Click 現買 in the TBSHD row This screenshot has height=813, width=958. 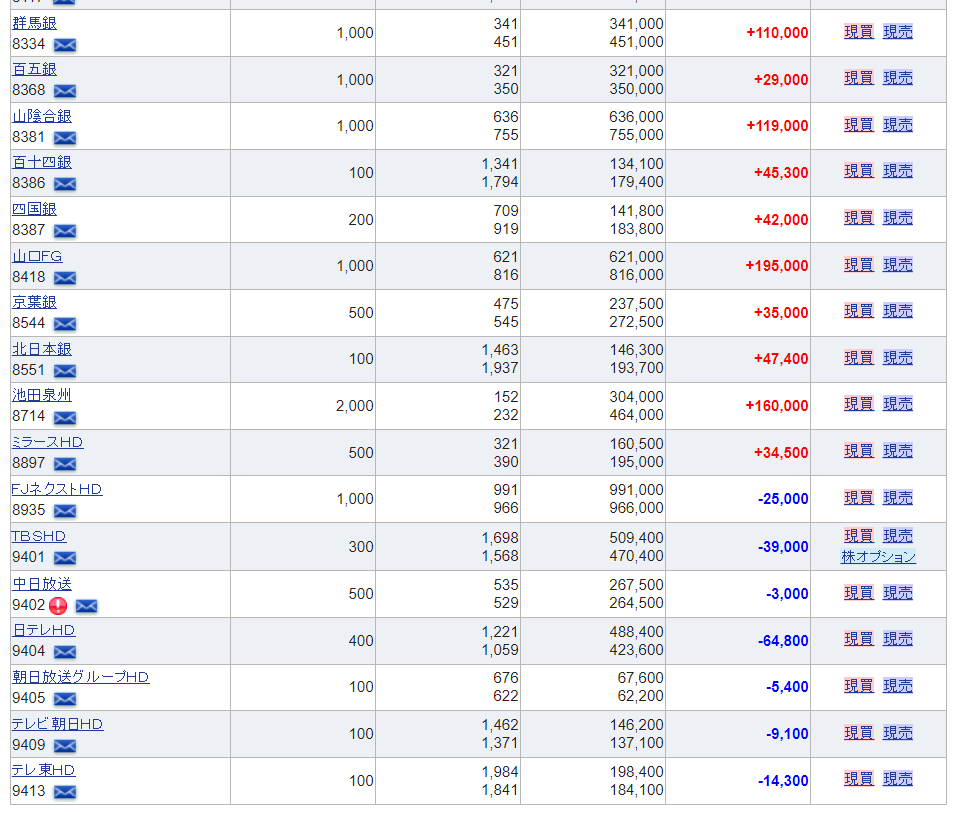(x=859, y=536)
